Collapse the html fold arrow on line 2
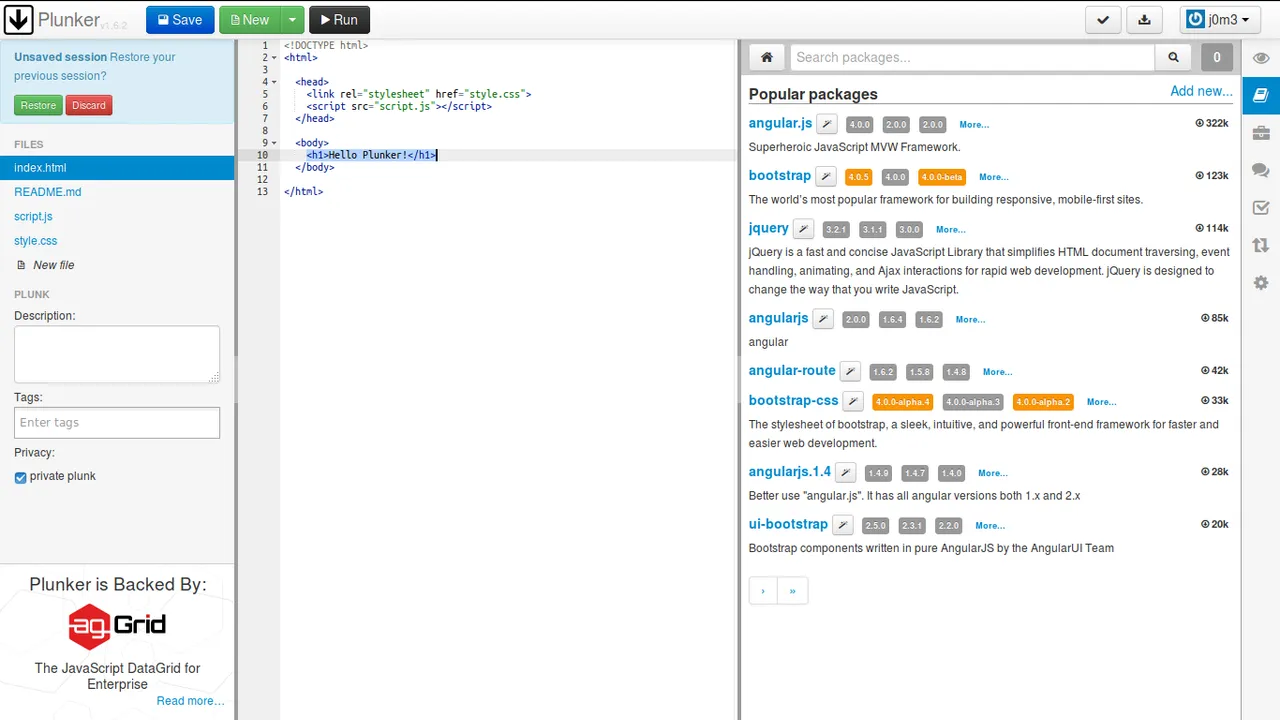Screen dimensions: 1280x720 click(274, 58)
